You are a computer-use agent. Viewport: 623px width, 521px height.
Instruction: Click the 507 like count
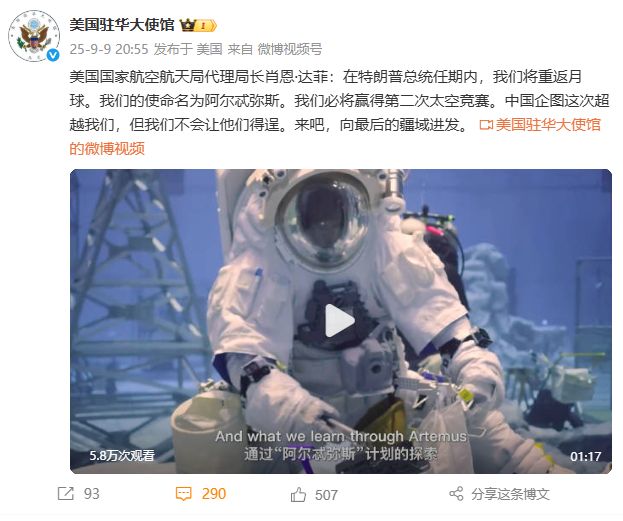[x=327, y=495]
